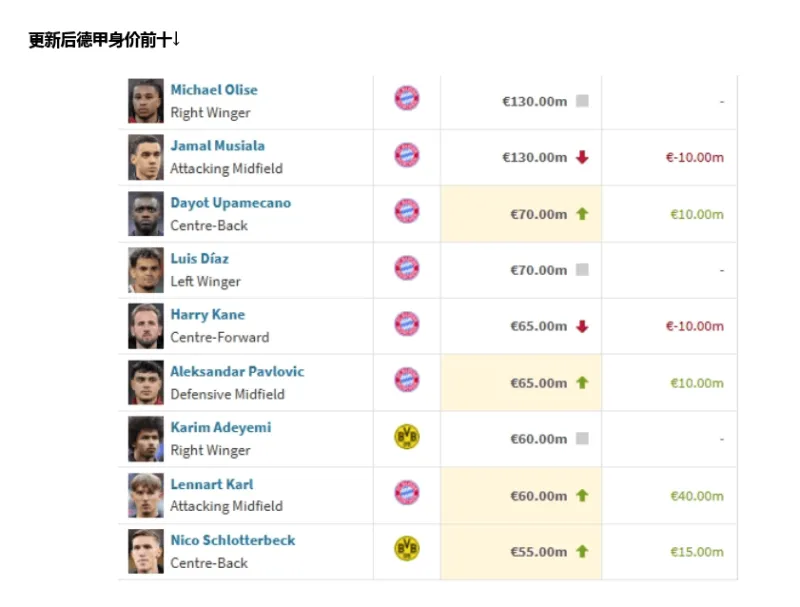
Task: Open Aleksandar Pavlovic player link
Action: (237, 371)
